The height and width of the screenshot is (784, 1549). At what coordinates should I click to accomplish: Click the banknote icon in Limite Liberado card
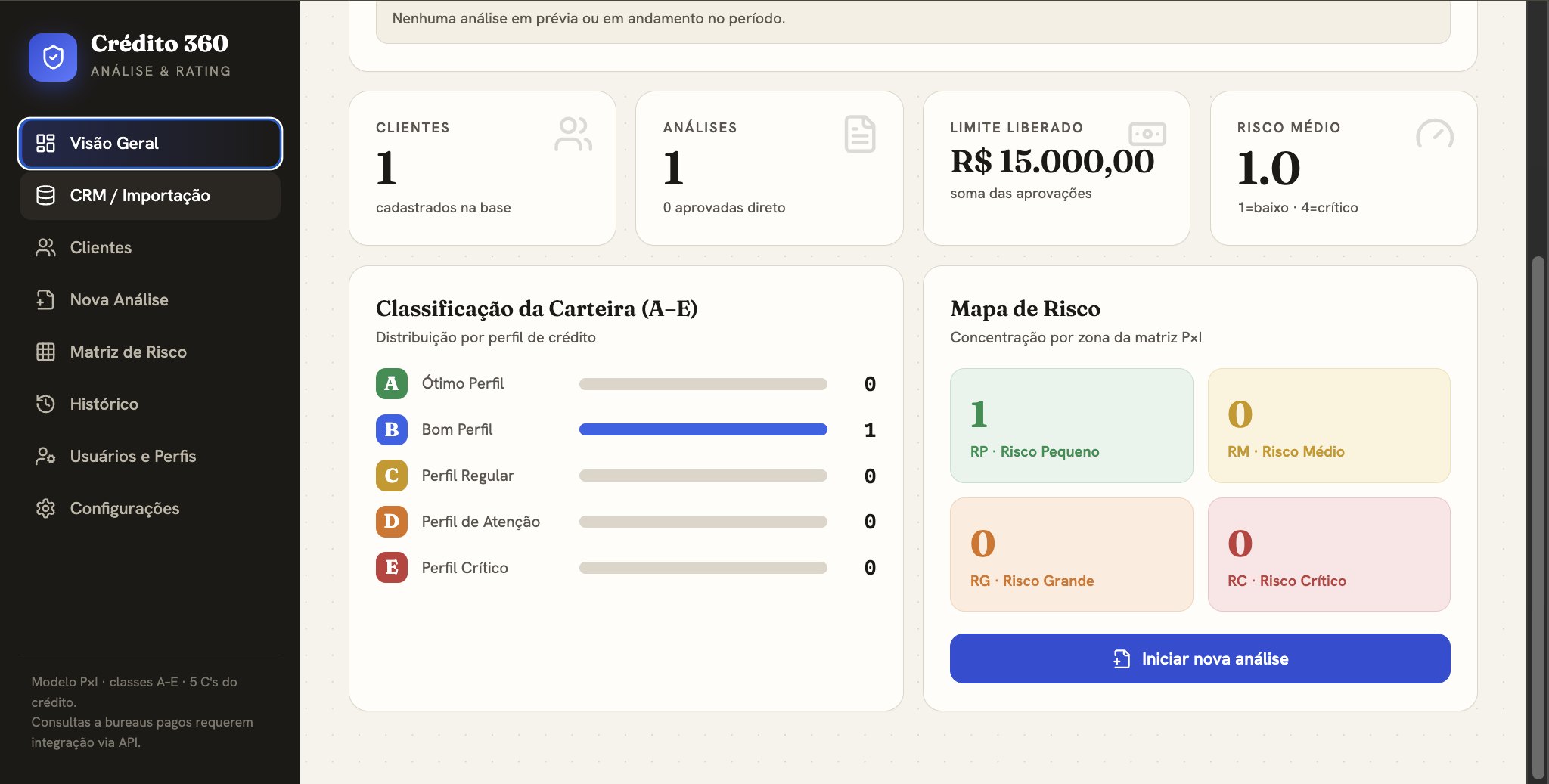(x=1147, y=134)
